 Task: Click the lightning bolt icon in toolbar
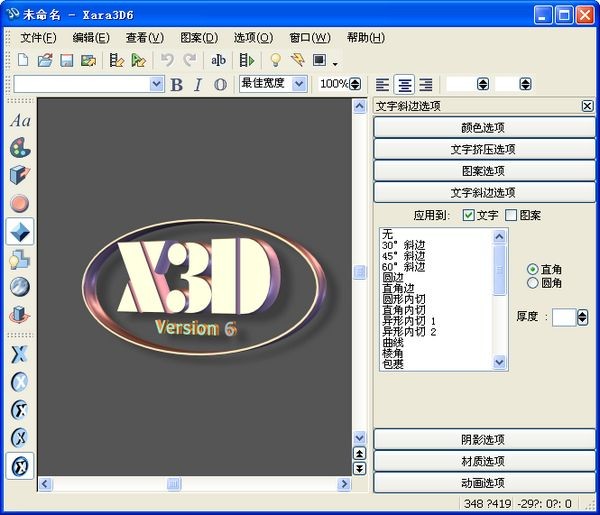point(297,60)
